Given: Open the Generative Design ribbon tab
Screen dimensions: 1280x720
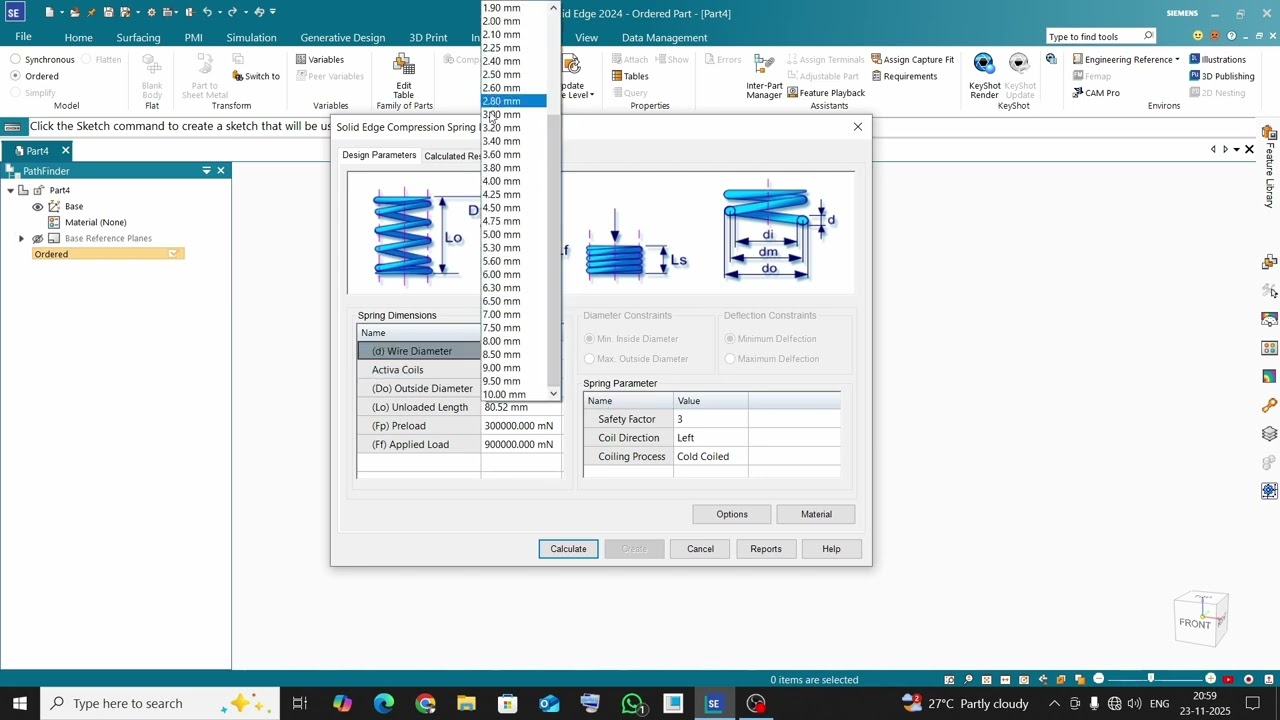Looking at the screenshot, I should (343, 37).
